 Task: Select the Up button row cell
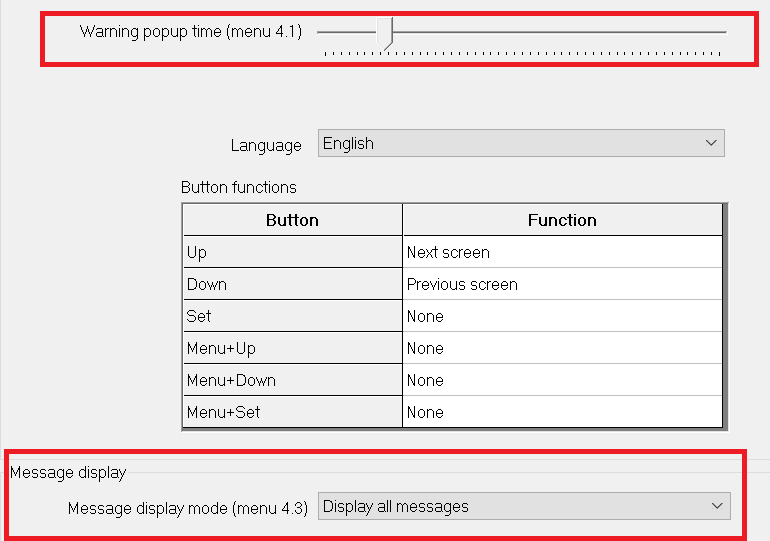pos(292,252)
